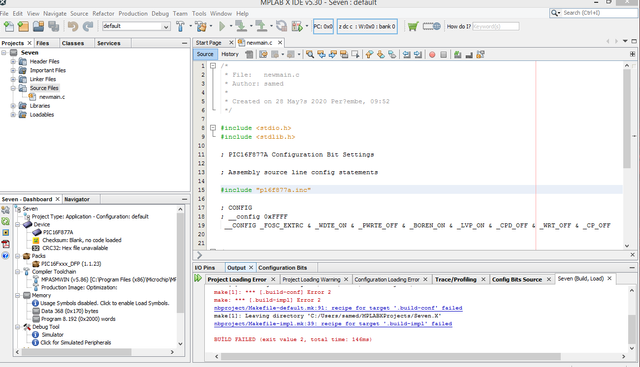Click green re-run icon in Output panel
Screen dimensions: 640x367
(x=198, y=278)
